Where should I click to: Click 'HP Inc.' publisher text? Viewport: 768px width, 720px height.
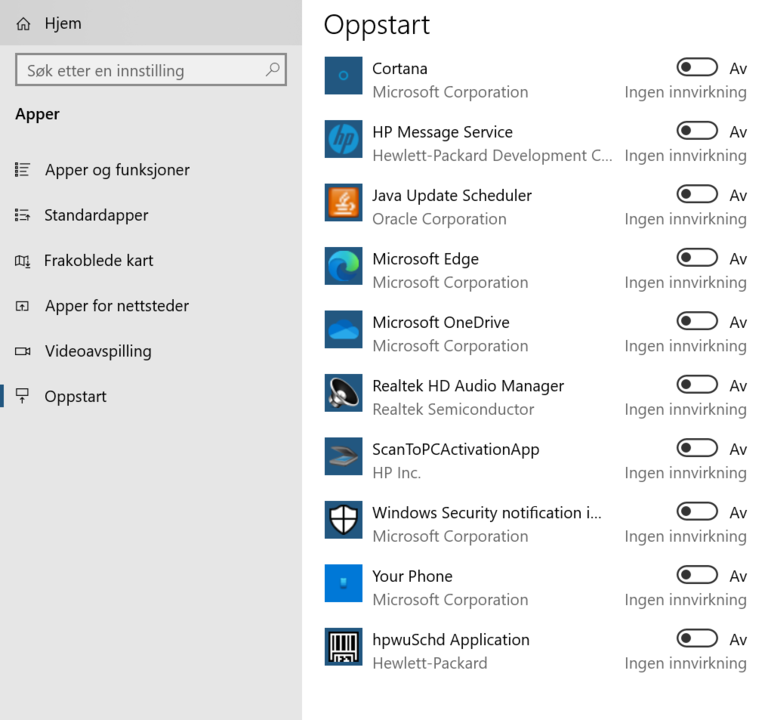coord(396,473)
